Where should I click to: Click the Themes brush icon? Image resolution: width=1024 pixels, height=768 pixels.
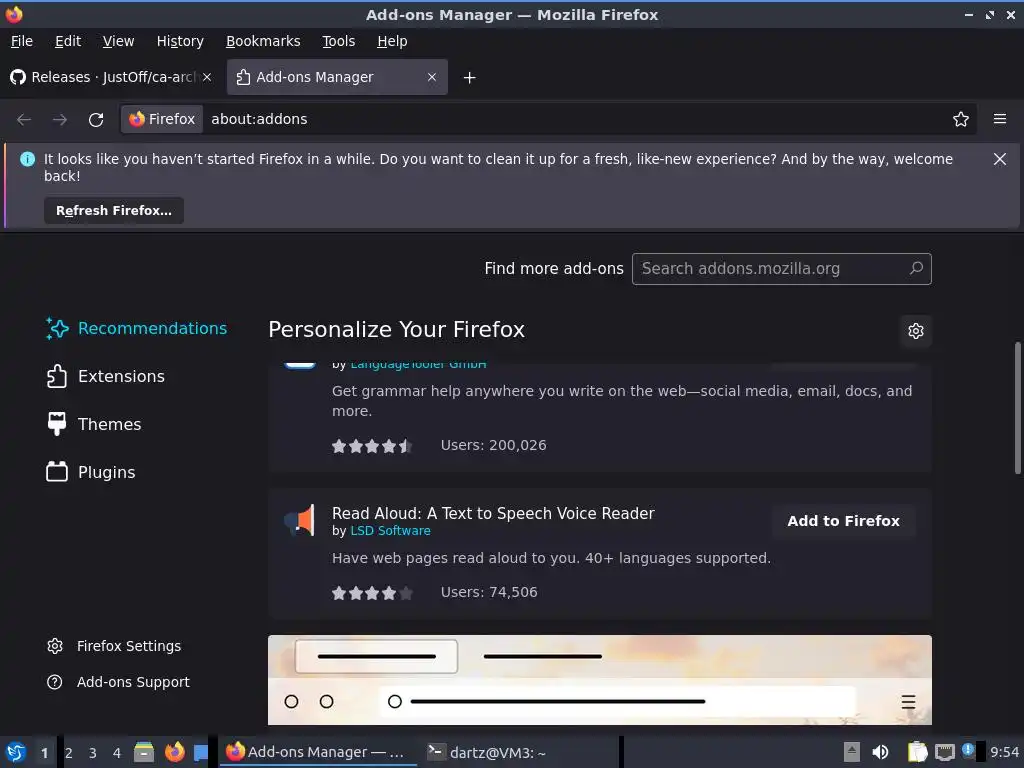(x=57, y=424)
